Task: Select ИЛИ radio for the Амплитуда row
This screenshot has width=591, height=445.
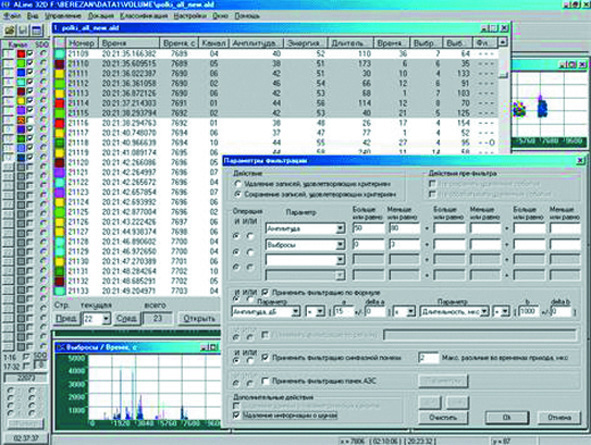Action: tap(250, 236)
